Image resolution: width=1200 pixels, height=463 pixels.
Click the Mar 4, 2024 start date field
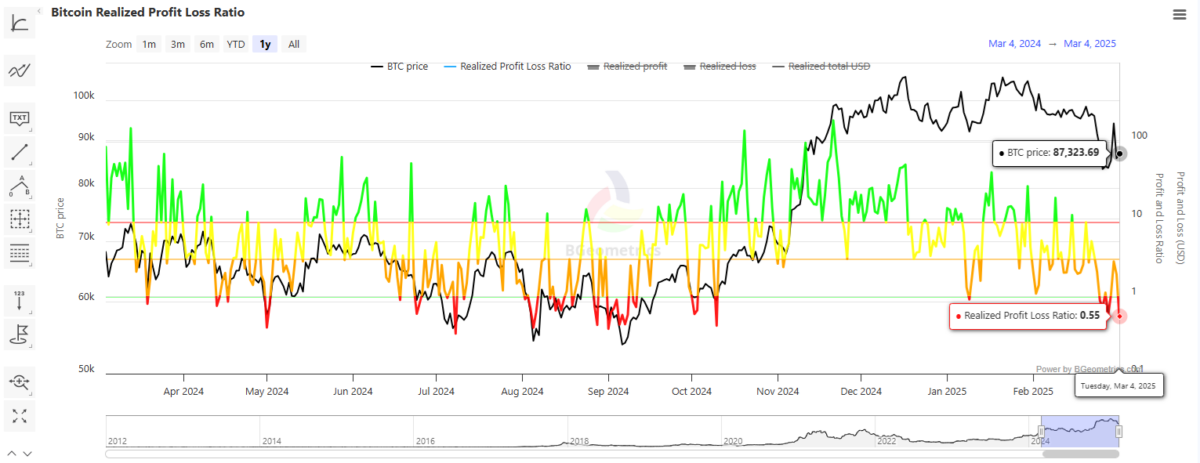point(1014,44)
